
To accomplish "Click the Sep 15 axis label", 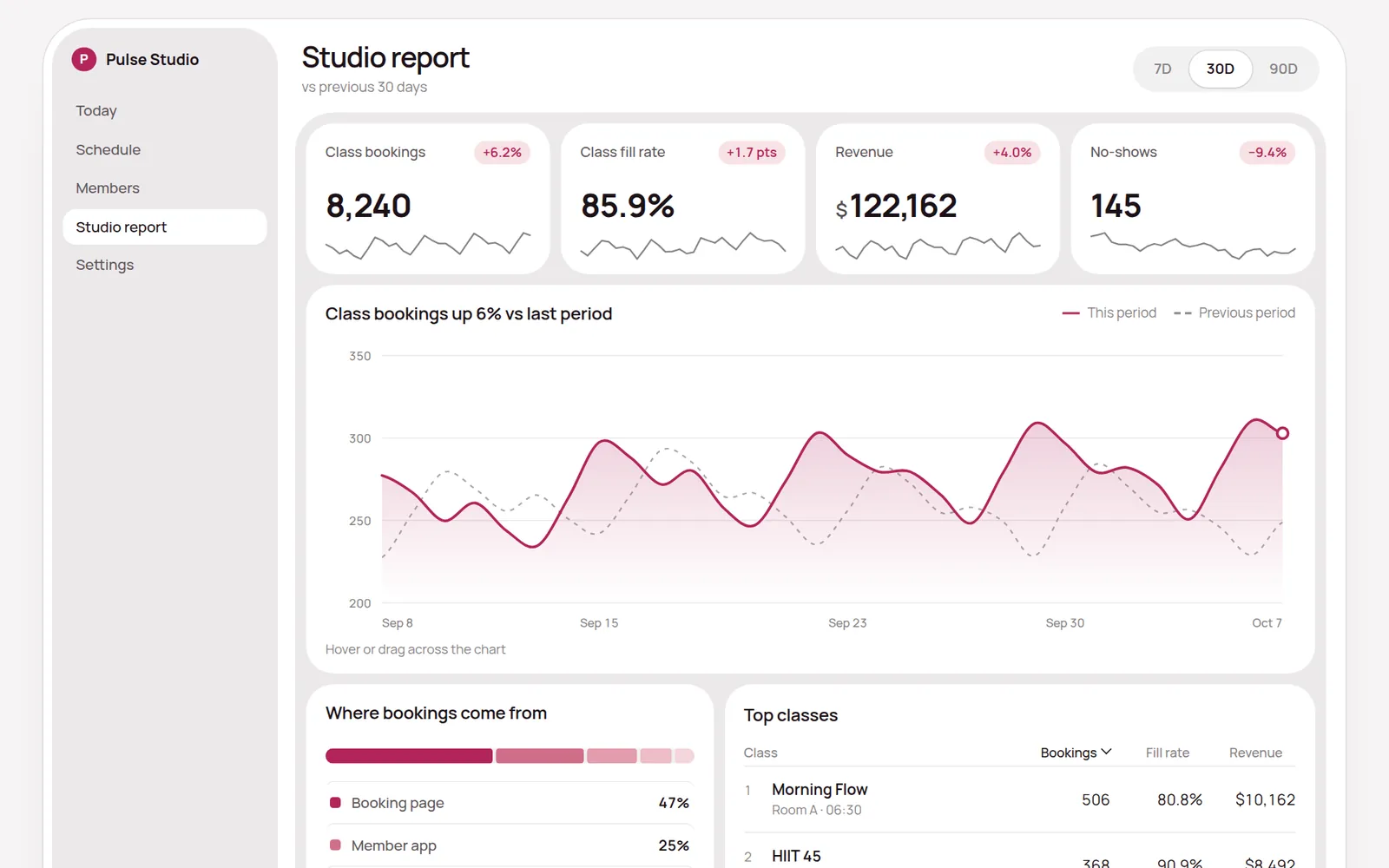I will click(x=599, y=623).
